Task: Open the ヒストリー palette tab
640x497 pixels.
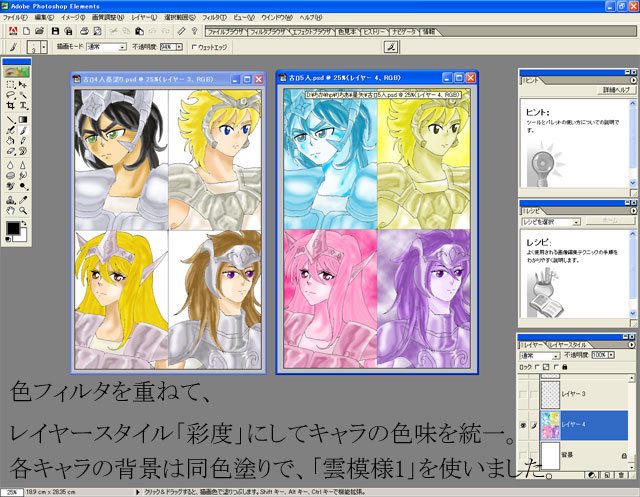Action: click(x=374, y=31)
